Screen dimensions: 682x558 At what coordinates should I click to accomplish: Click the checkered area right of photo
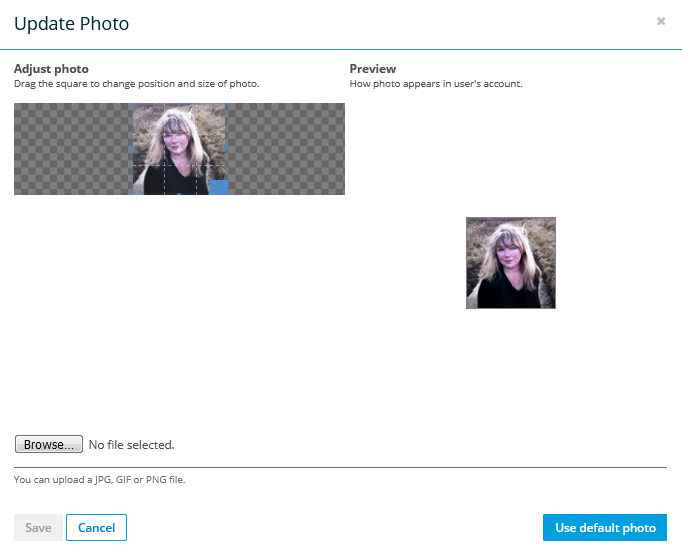[287, 149]
